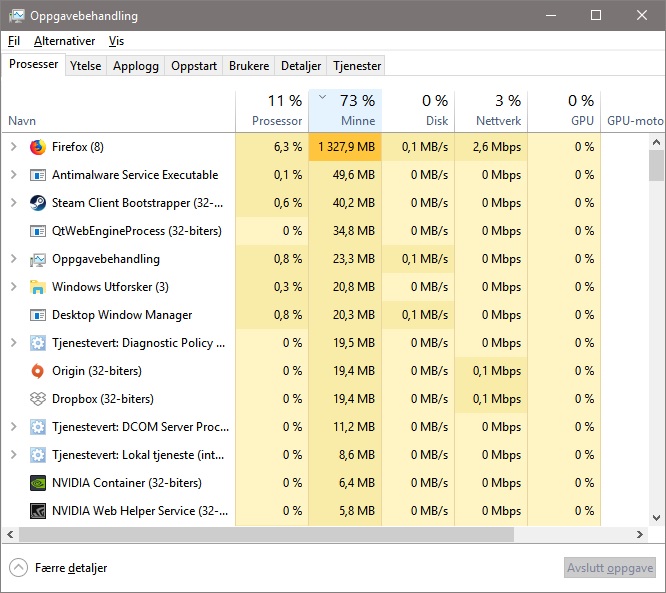Open the Alternativer menu
Viewport: 666px width, 593px height.
[65, 41]
